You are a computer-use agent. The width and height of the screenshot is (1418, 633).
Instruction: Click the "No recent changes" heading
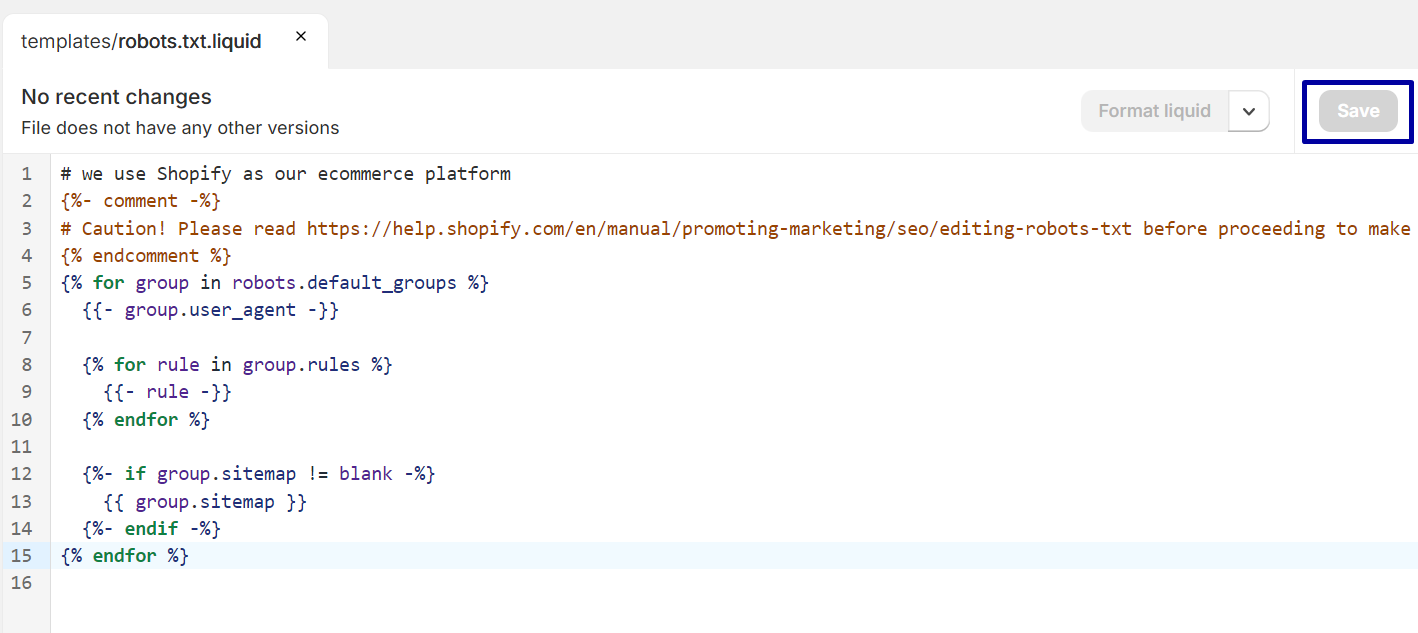coord(116,97)
